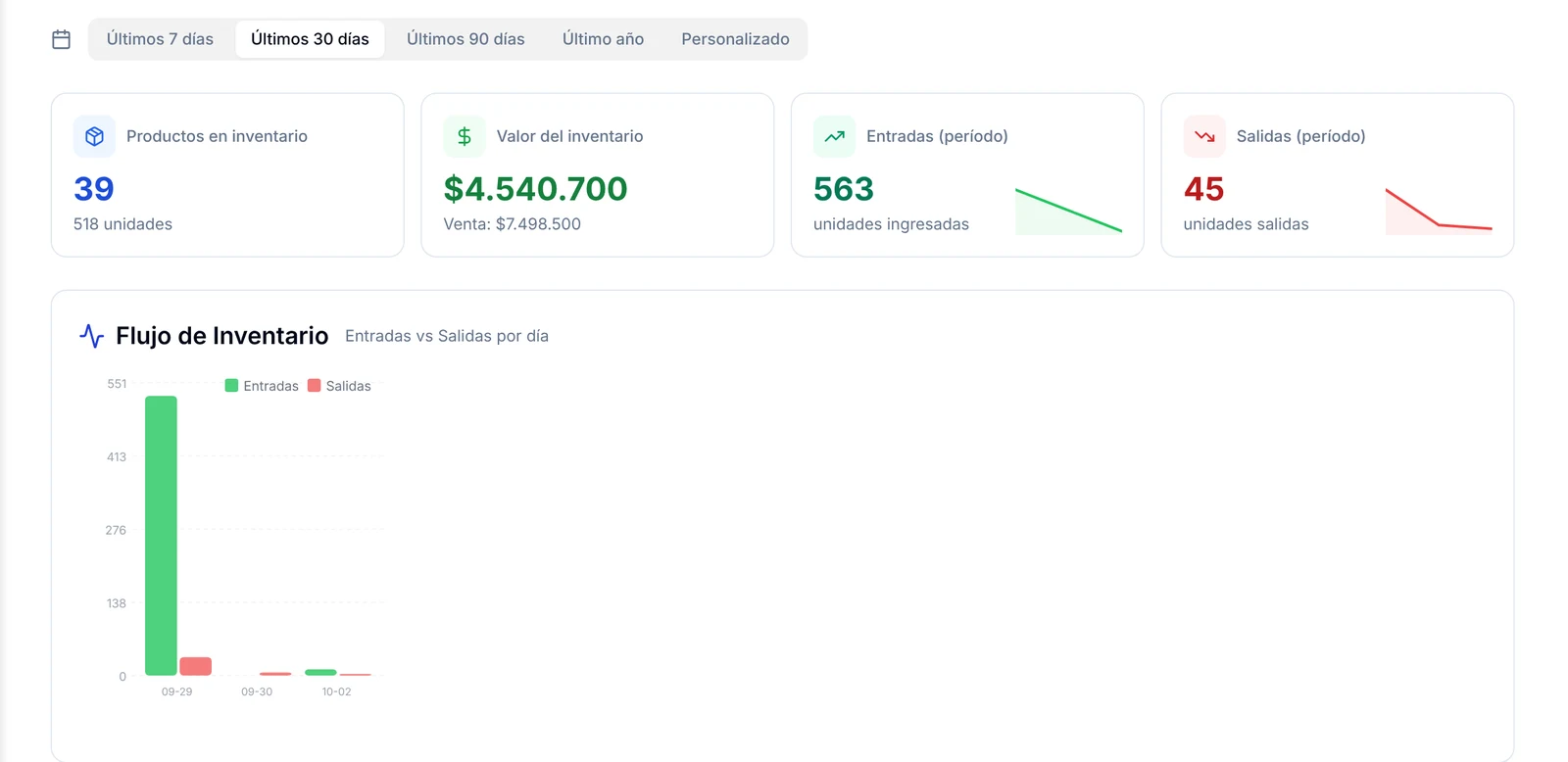Click the Flujo de Inventario heading
This screenshot has width=1568, height=762.
coord(221,336)
